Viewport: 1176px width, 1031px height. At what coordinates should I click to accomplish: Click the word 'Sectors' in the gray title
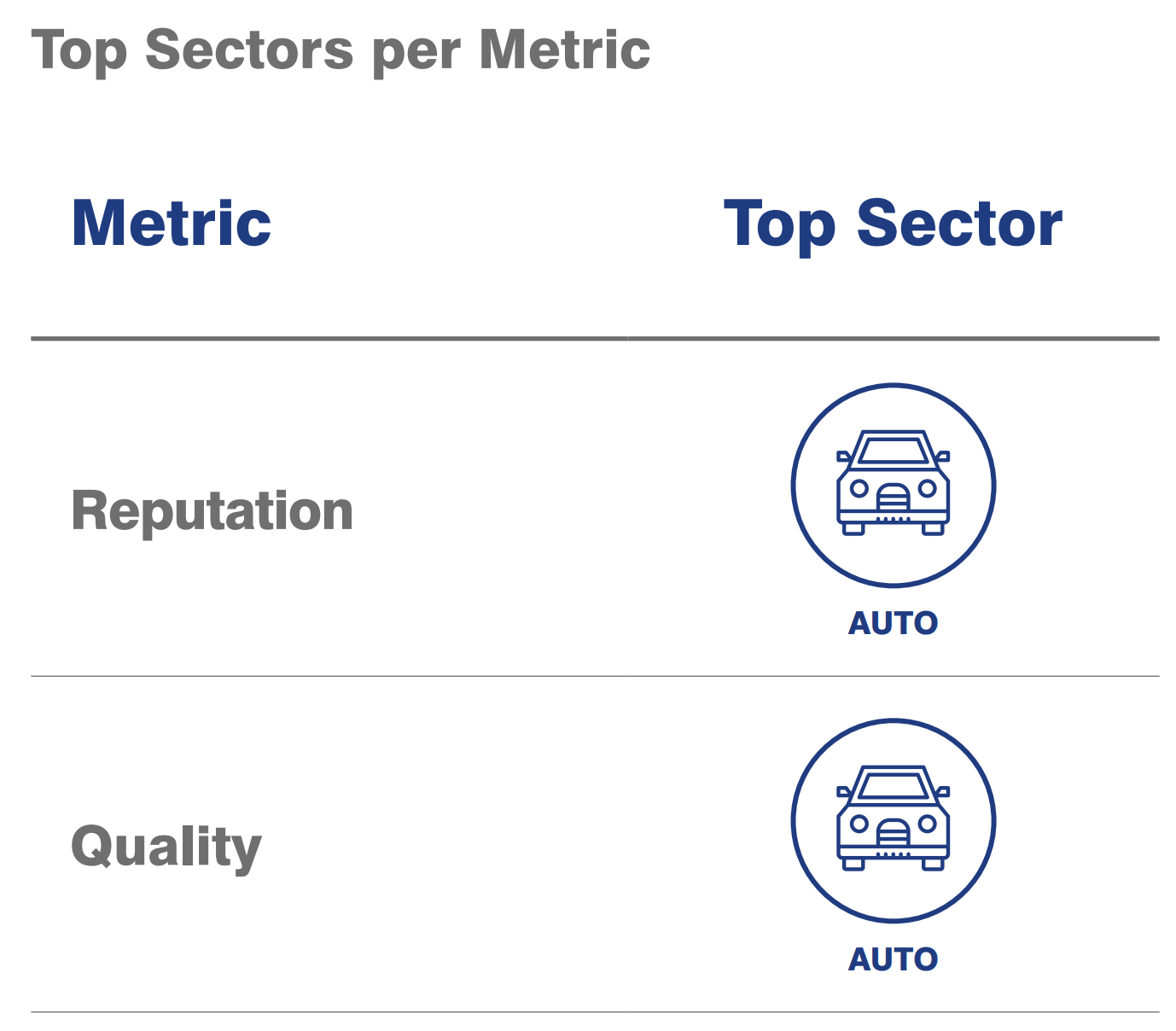[x=249, y=50]
